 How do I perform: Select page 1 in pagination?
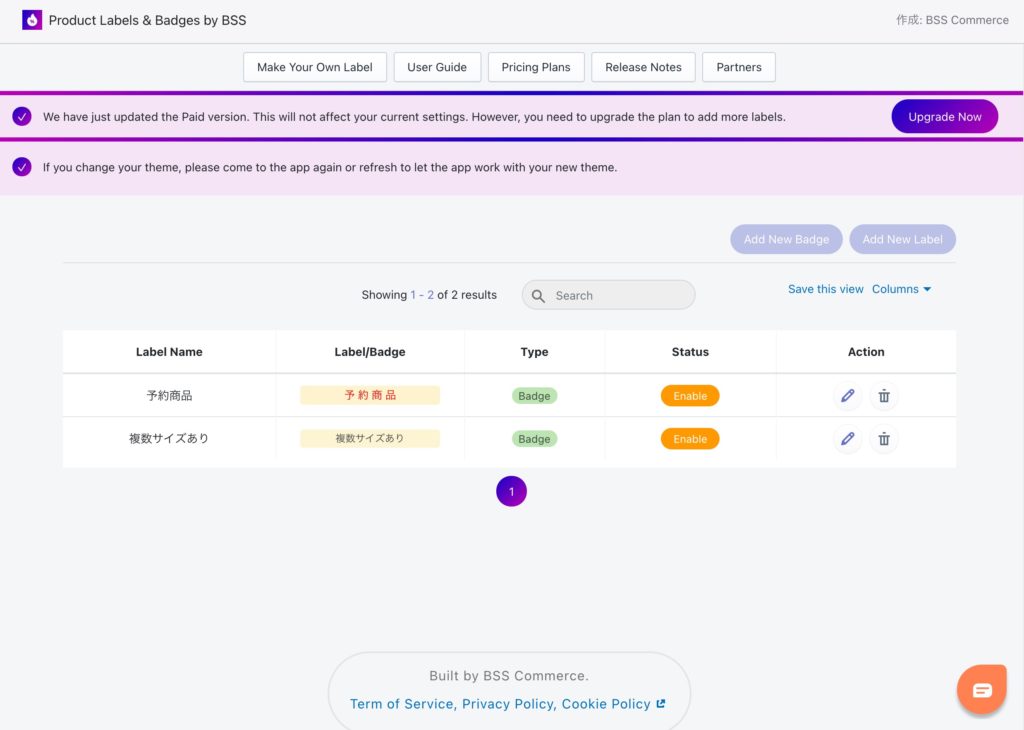tap(511, 491)
